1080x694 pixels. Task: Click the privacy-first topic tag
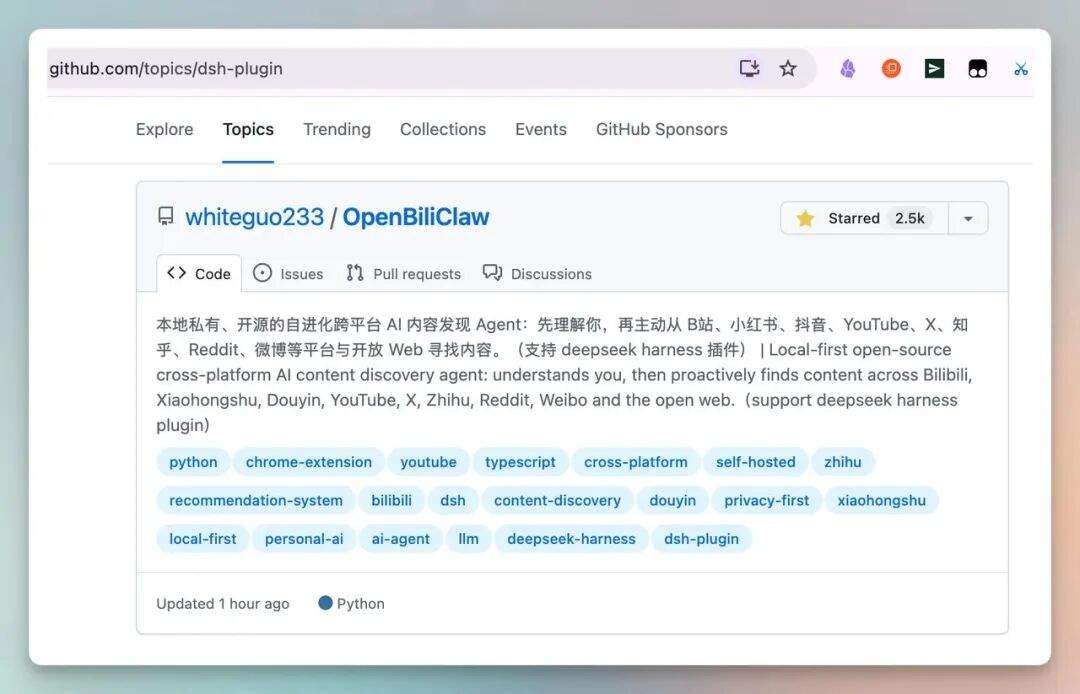click(x=767, y=501)
